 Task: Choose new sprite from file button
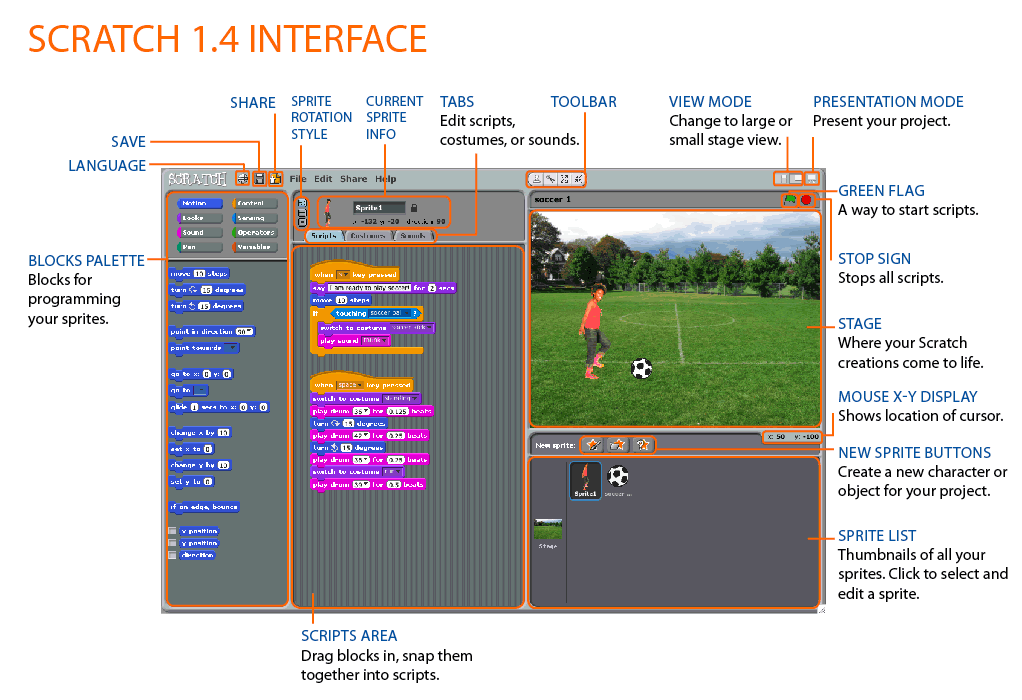click(618, 444)
